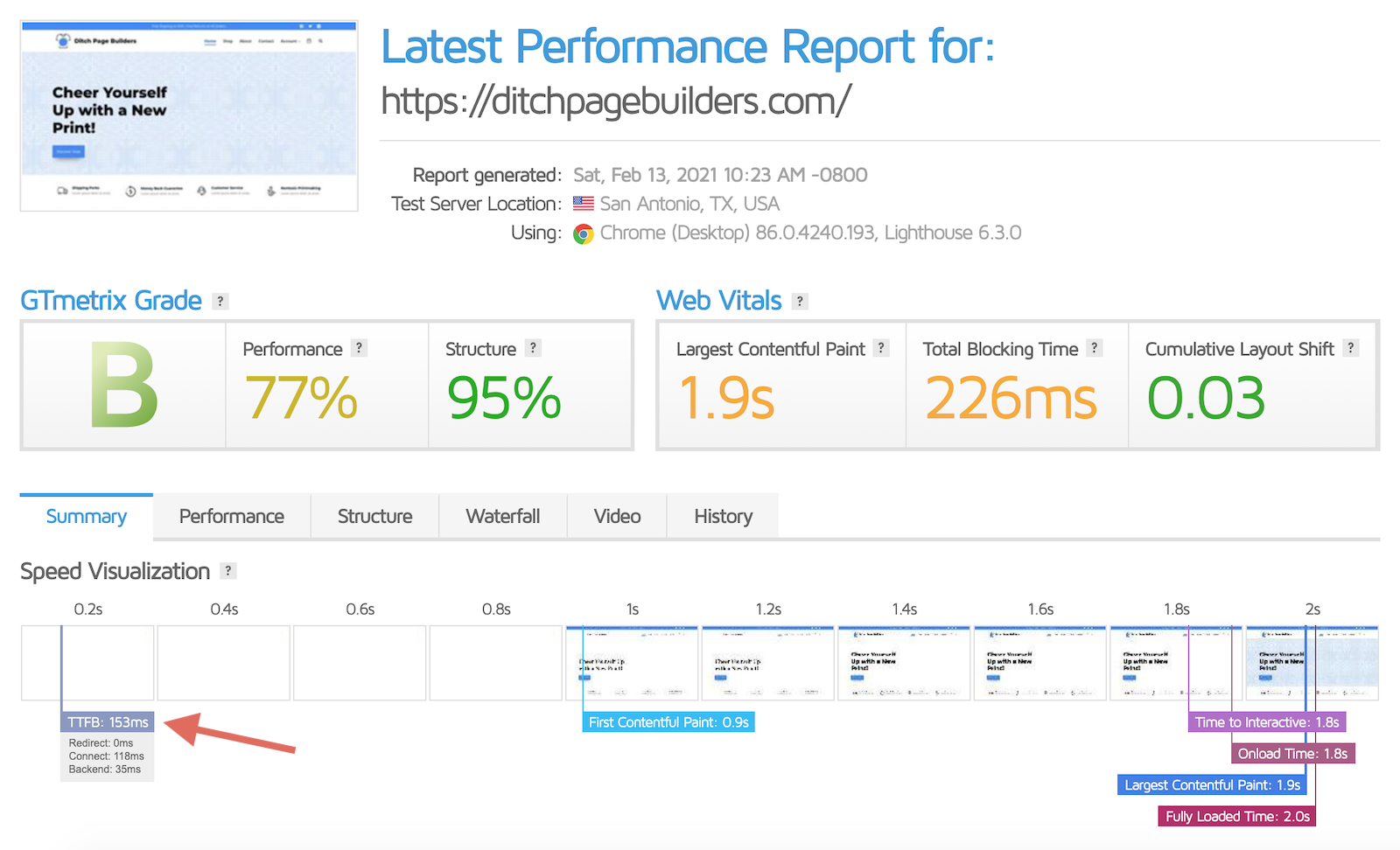Select the Fully Loaded Time marker
The image size is (1400, 850).
tap(1236, 817)
